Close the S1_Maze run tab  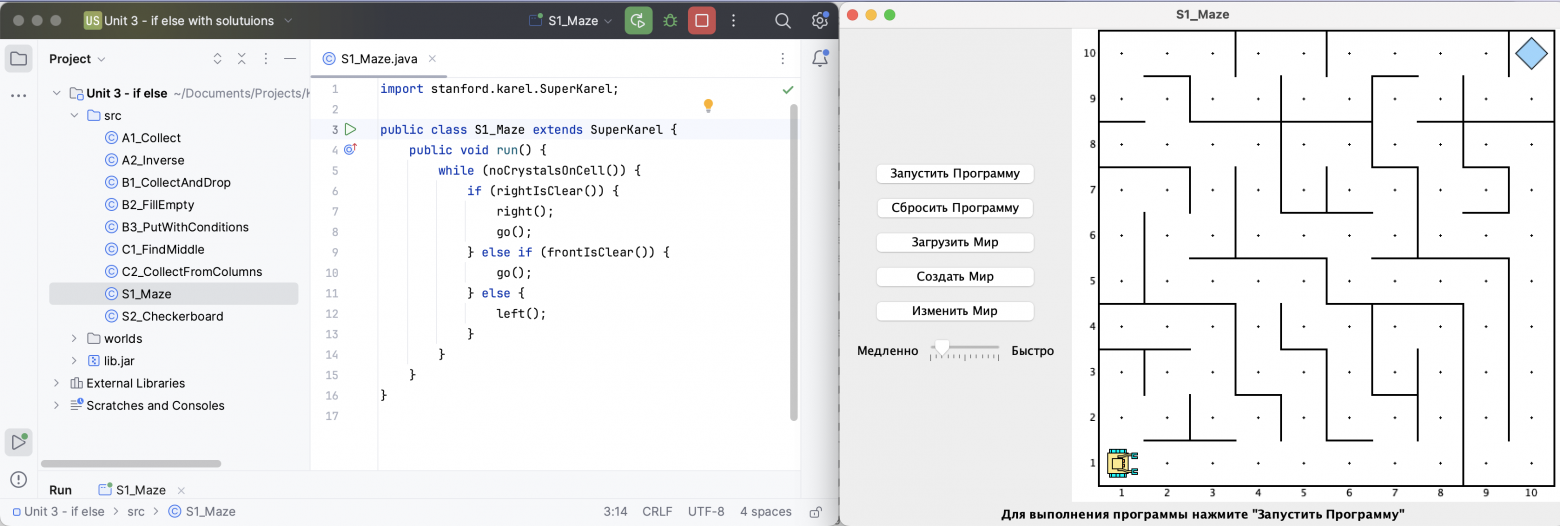click(x=181, y=490)
